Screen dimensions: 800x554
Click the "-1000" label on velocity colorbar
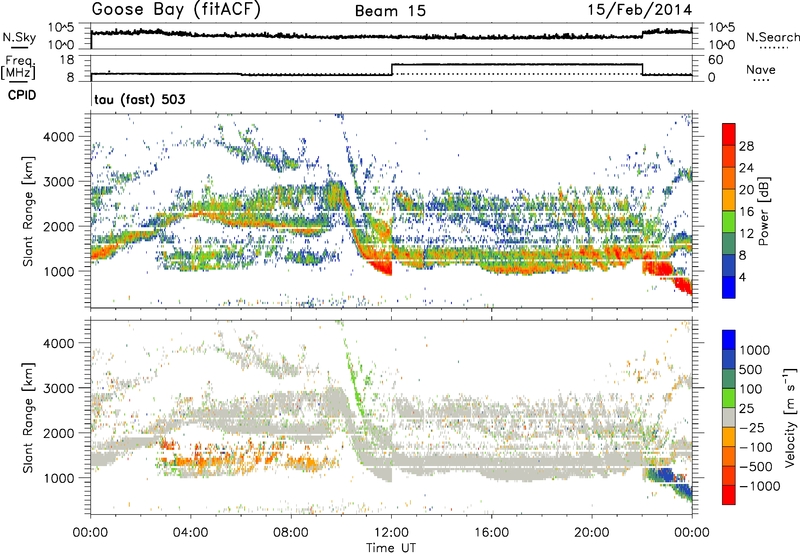760,486
